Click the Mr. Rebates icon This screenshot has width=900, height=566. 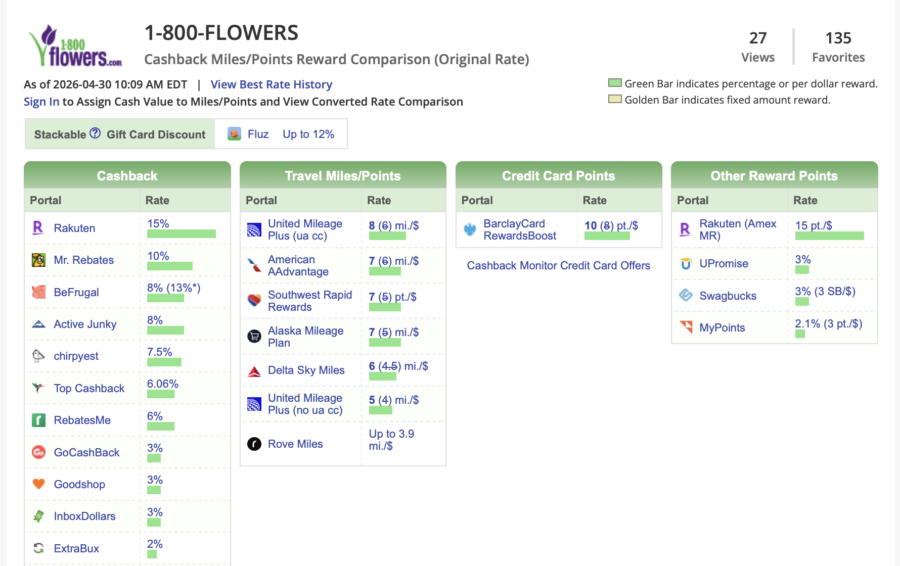point(38,260)
